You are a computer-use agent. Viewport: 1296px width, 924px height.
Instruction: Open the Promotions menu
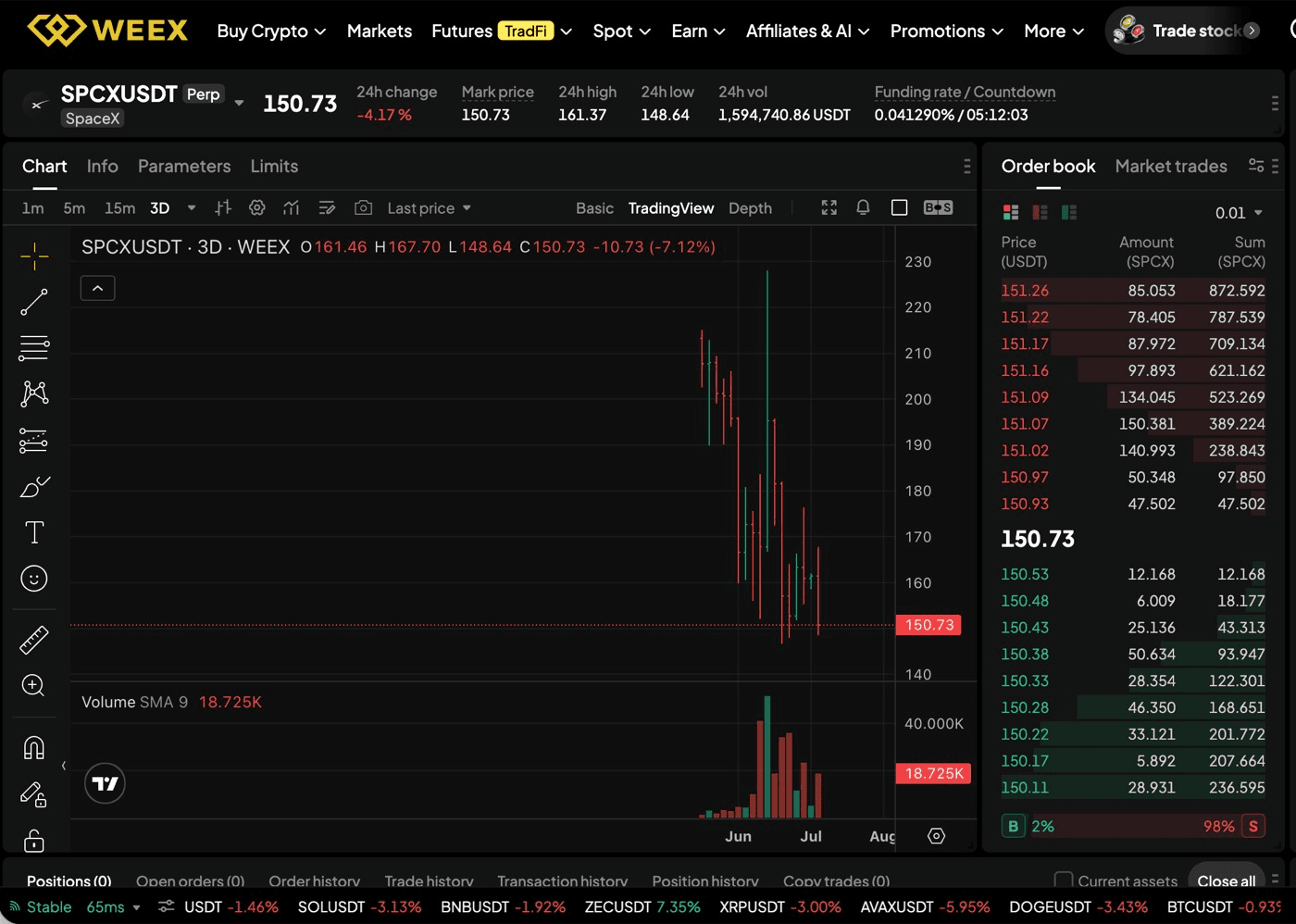click(947, 31)
